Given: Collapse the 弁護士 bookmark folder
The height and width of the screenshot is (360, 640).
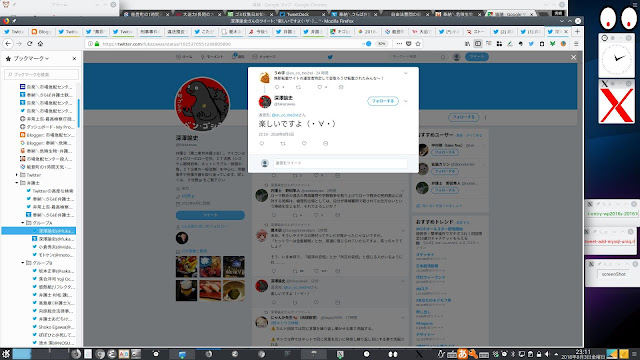Looking at the screenshot, I should click(17, 183).
